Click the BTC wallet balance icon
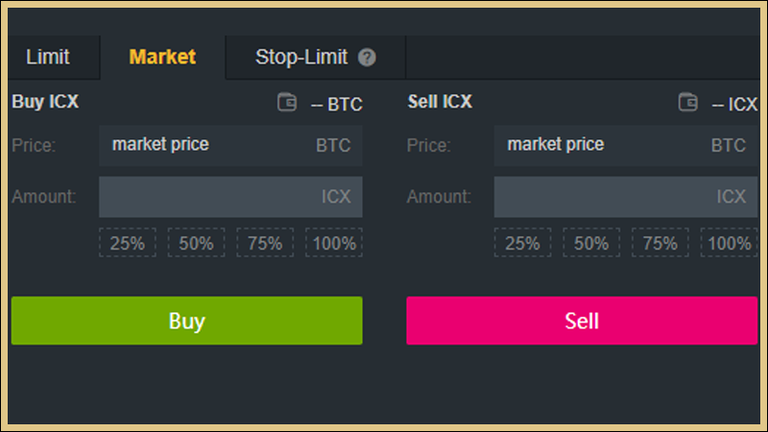The width and height of the screenshot is (768, 432). coord(287,102)
